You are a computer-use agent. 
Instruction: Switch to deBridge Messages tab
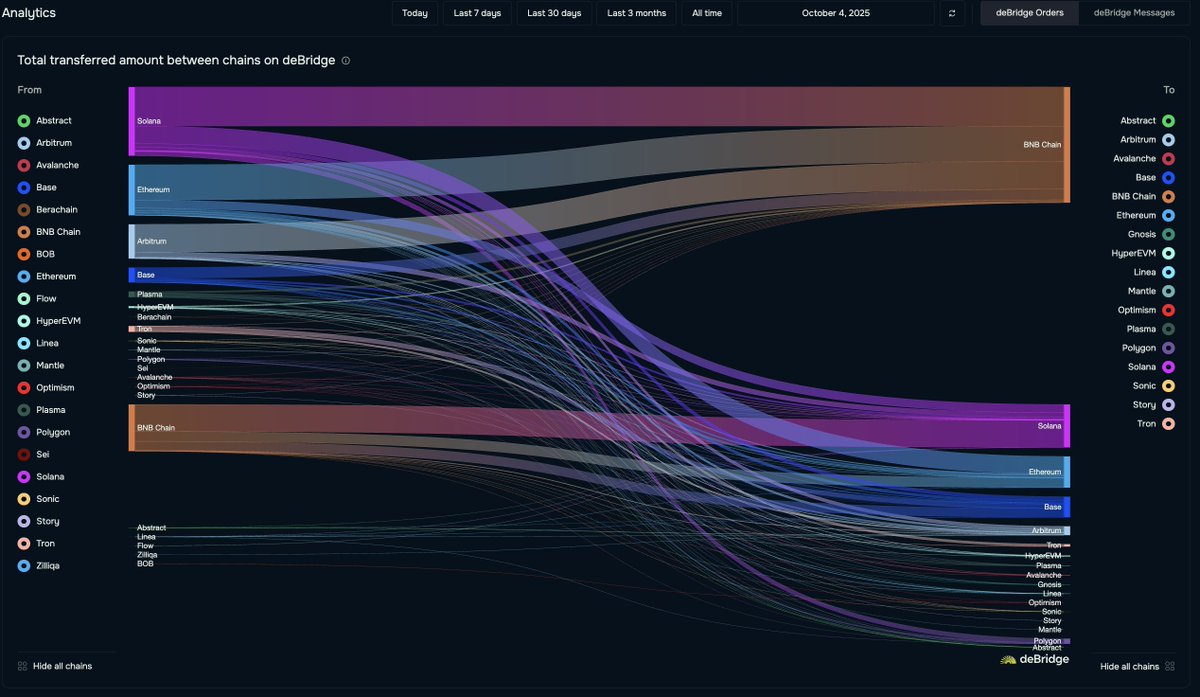1133,13
